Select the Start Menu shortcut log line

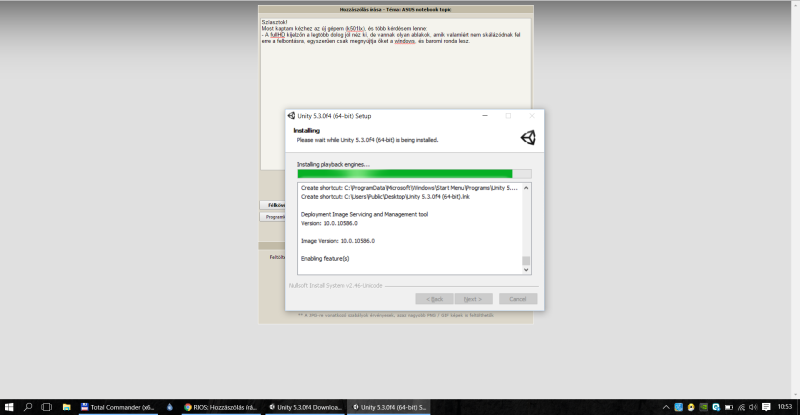[409, 188]
